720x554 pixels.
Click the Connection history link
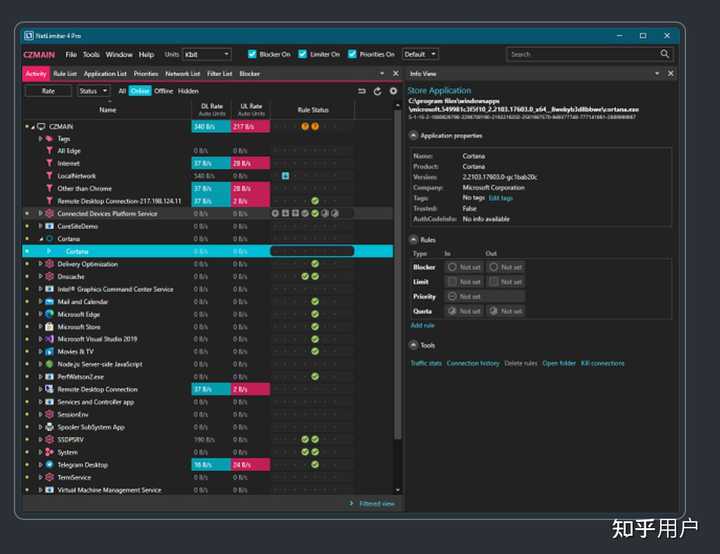[x=473, y=363]
